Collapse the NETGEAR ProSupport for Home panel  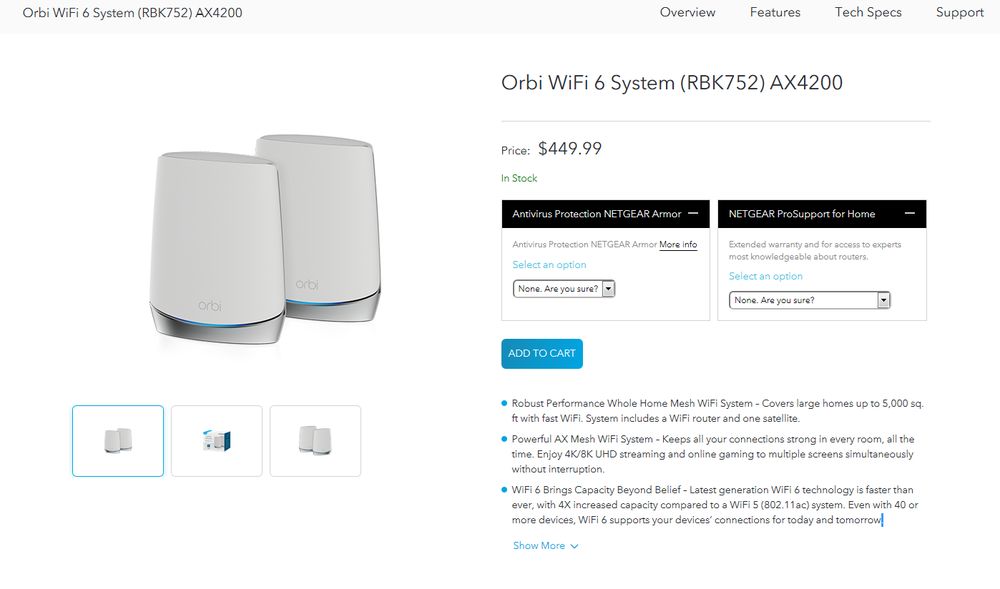coord(909,214)
